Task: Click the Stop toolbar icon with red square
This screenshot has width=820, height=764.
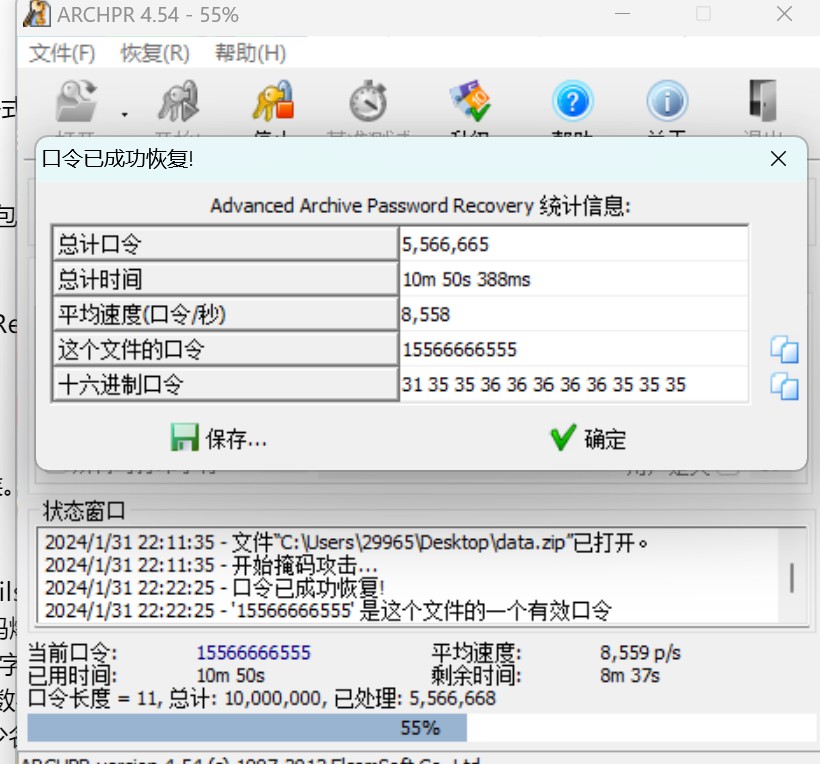Action: (x=274, y=101)
